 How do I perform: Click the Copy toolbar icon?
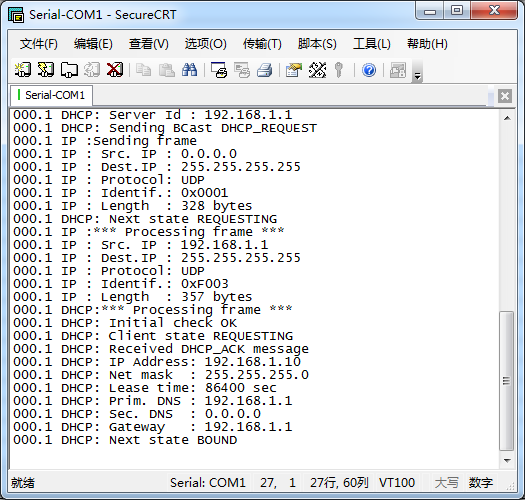[143, 70]
